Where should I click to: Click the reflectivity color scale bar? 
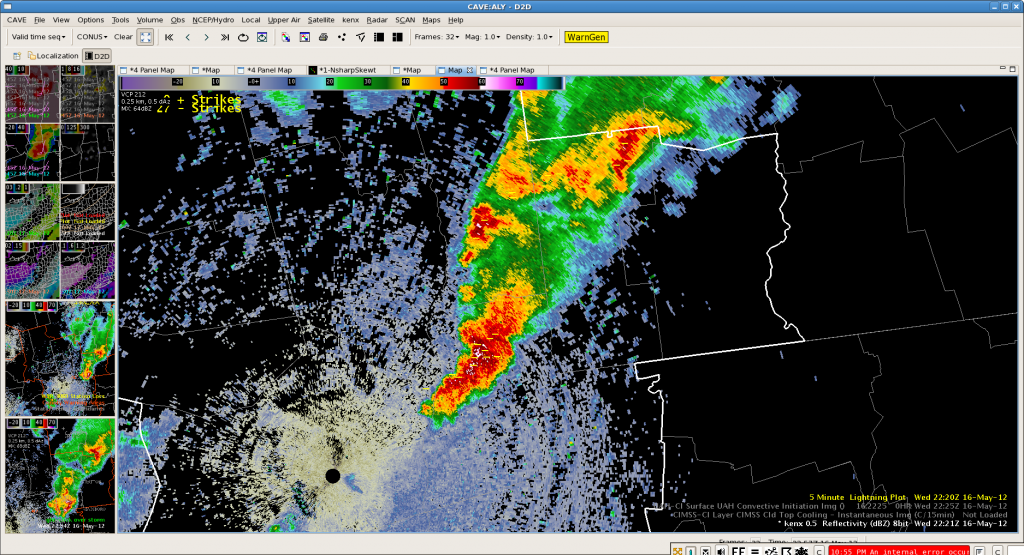click(x=340, y=84)
